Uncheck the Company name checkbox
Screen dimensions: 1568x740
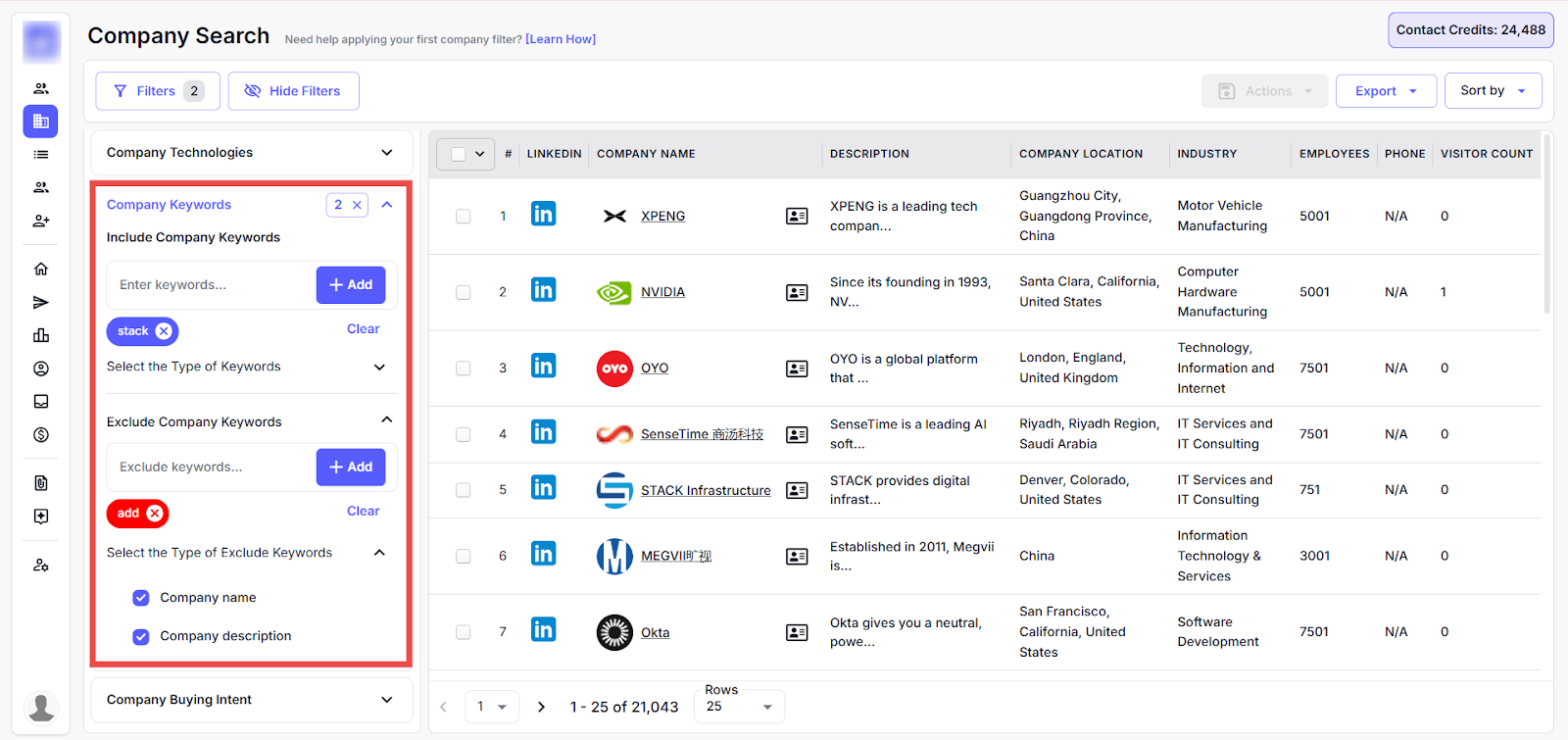click(141, 598)
